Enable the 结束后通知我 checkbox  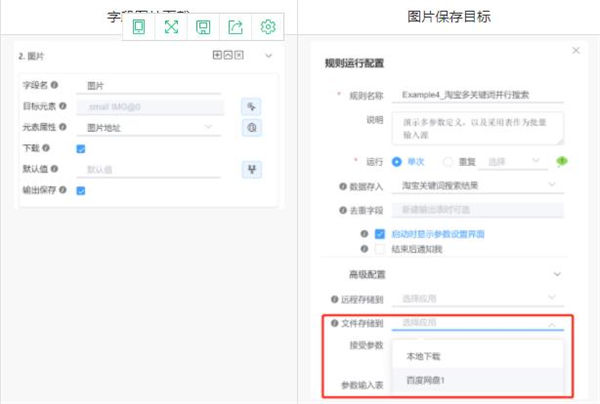click(x=380, y=248)
